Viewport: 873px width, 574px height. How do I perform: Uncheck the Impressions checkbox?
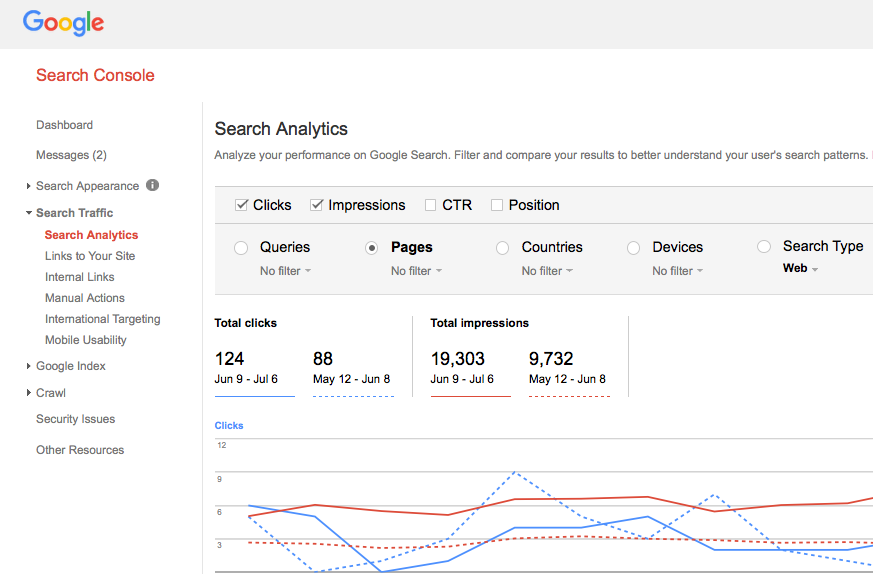click(316, 205)
